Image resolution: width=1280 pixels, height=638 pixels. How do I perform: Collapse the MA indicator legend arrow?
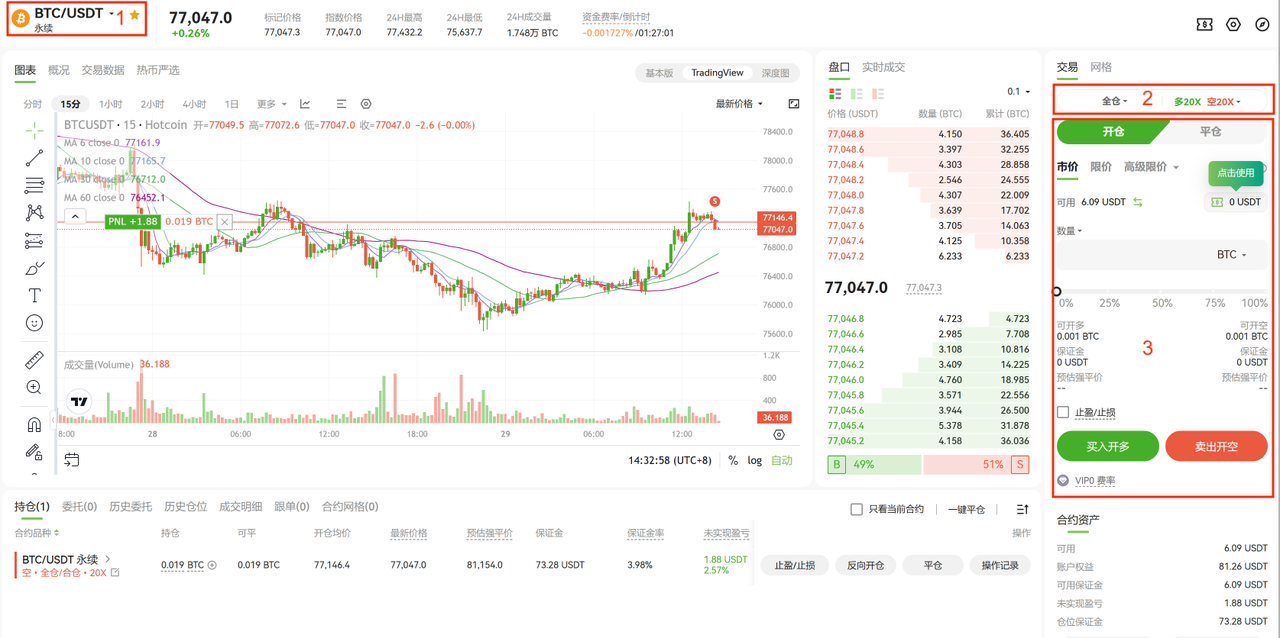click(x=75, y=216)
